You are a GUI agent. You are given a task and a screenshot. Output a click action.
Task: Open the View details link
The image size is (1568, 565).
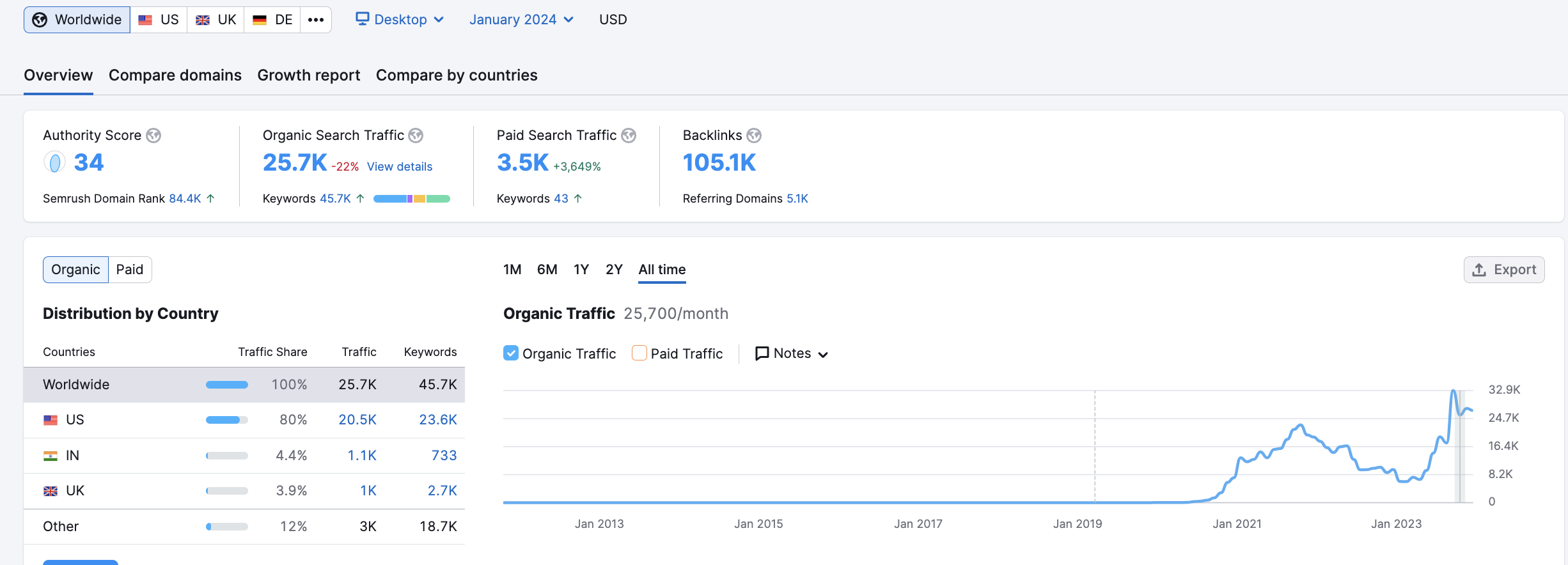tap(400, 167)
